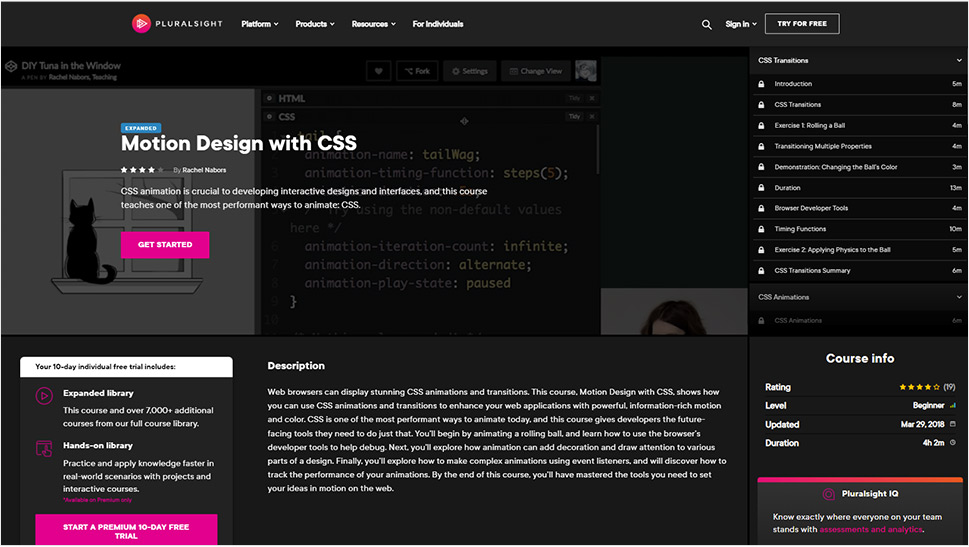
Task: Click the CSS panel settings gear icon
Action: pos(269,116)
